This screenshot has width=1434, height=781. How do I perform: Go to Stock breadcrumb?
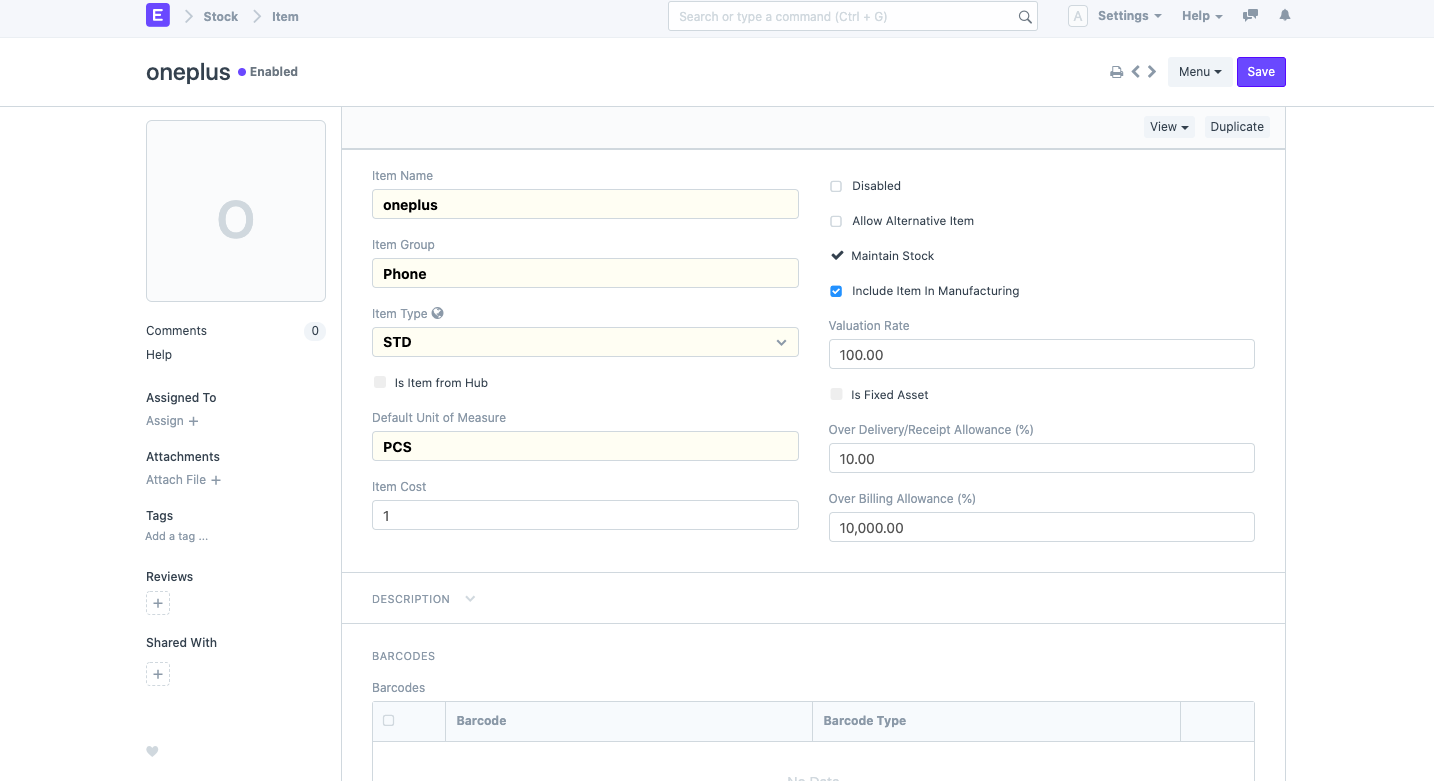tap(221, 16)
